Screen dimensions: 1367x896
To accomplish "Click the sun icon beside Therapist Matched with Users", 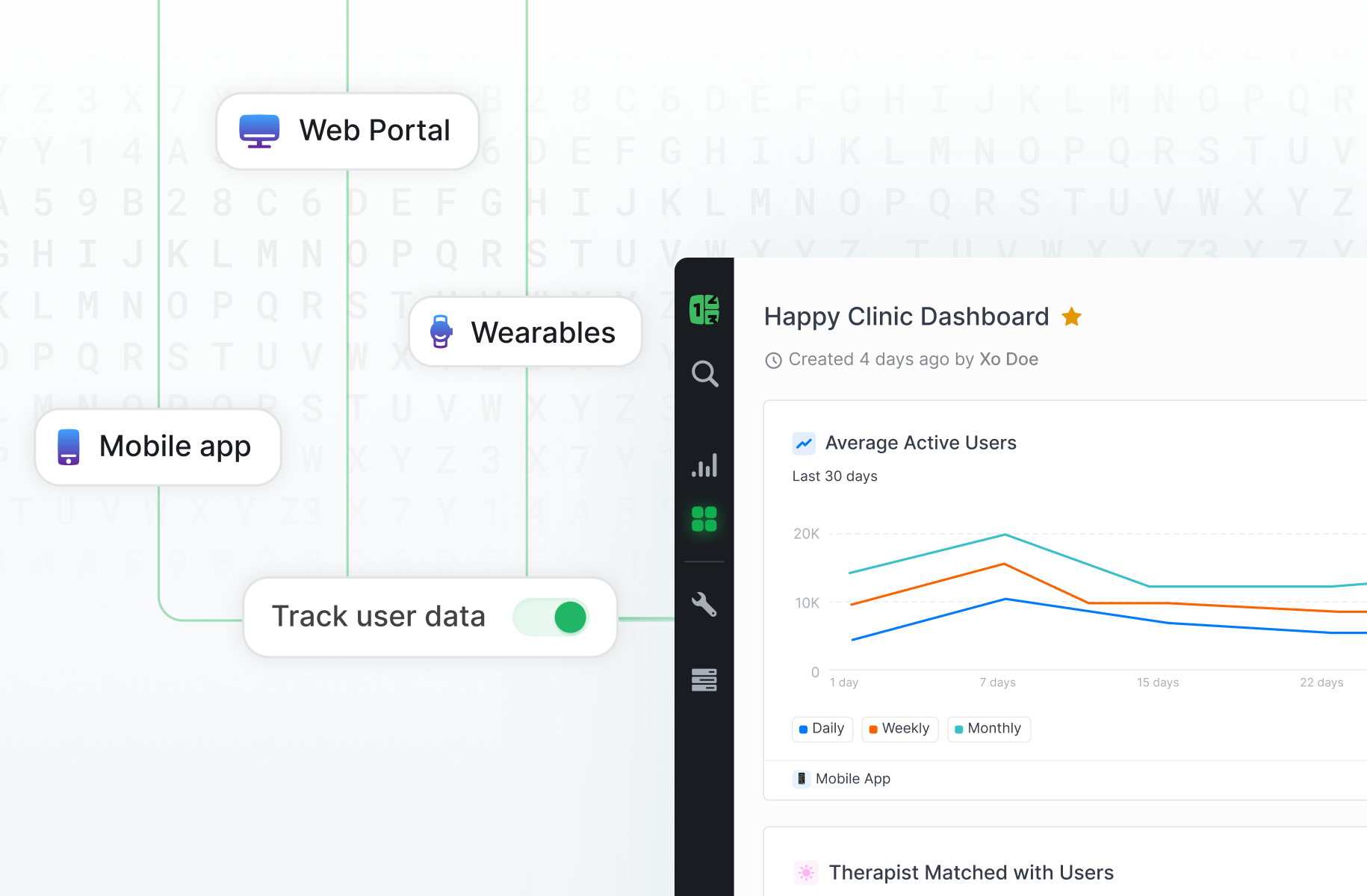I will pyautogui.click(x=805, y=872).
